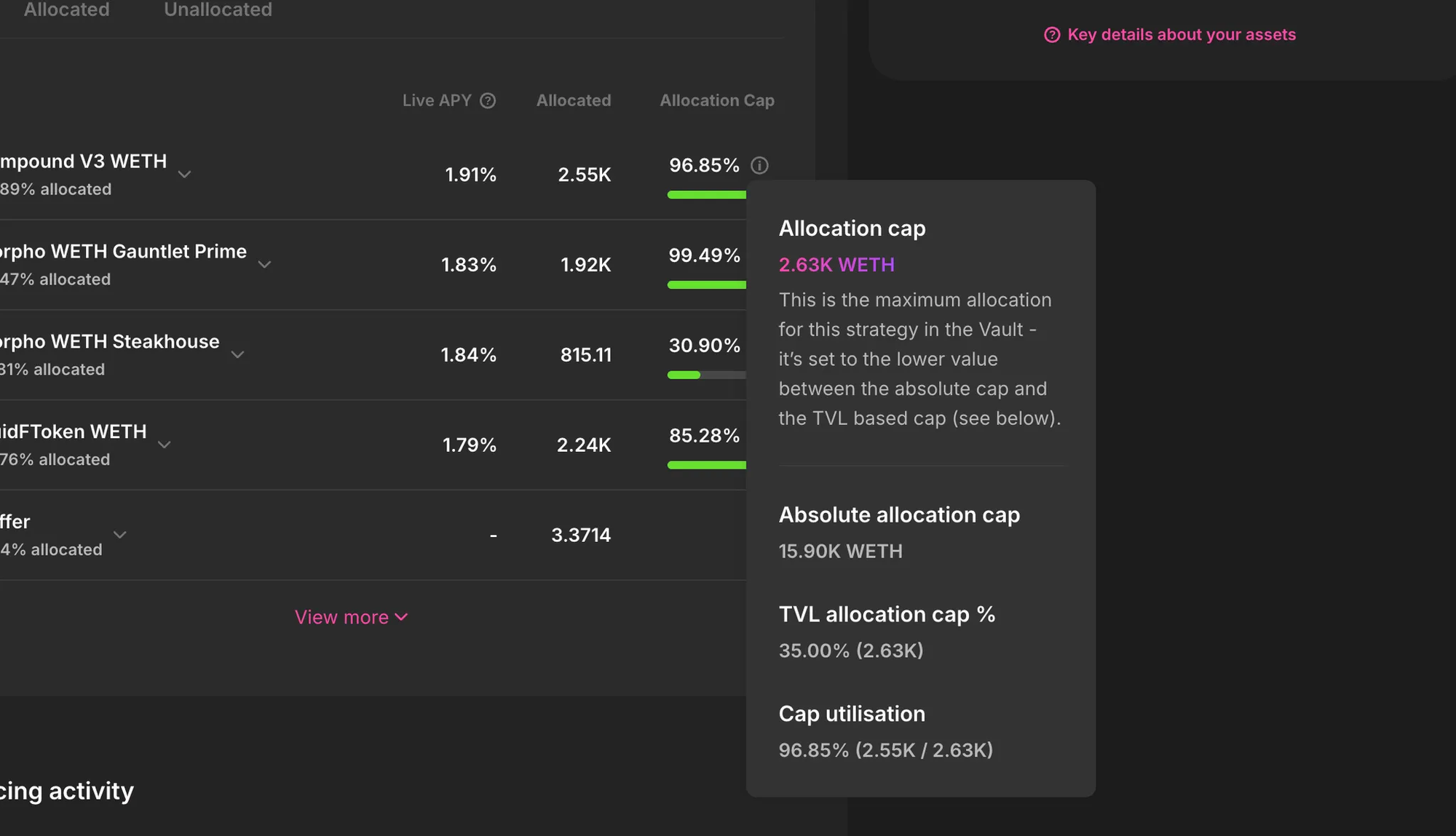The width and height of the screenshot is (1456, 836).
Task: Click the Allocated column header
Action: click(573, 100)
